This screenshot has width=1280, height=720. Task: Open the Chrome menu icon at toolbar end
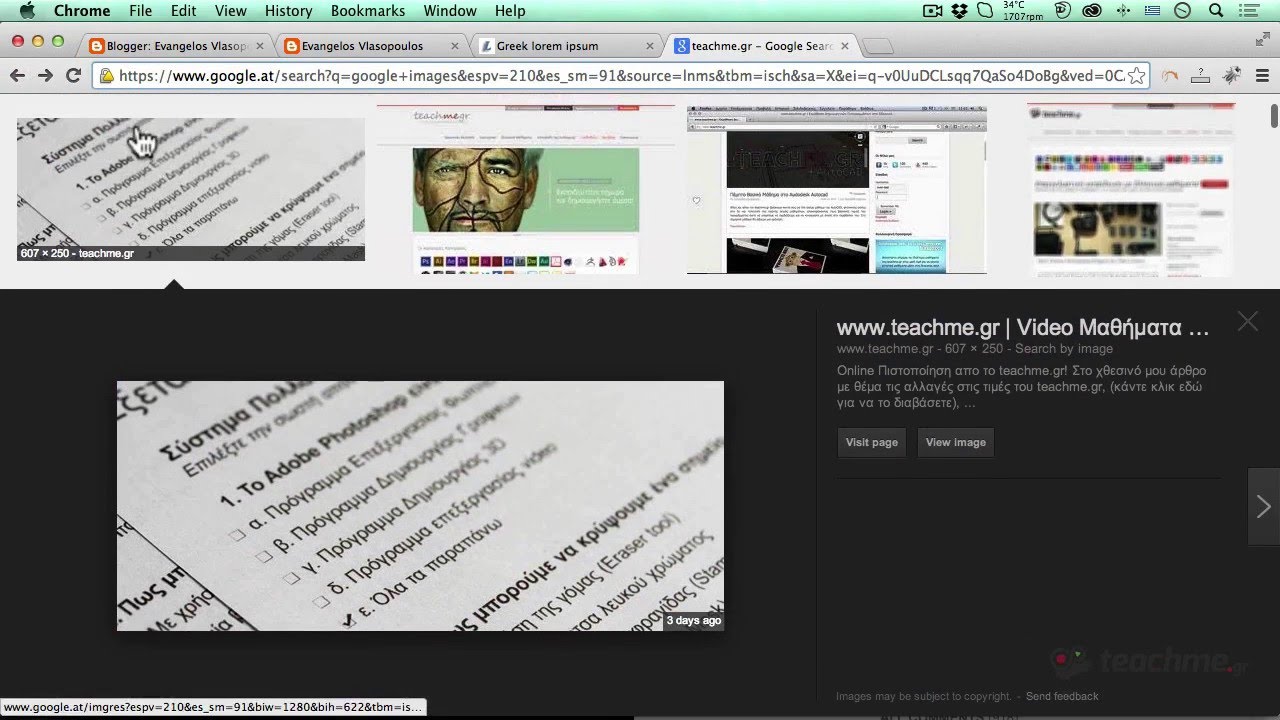coord(1261,76)
